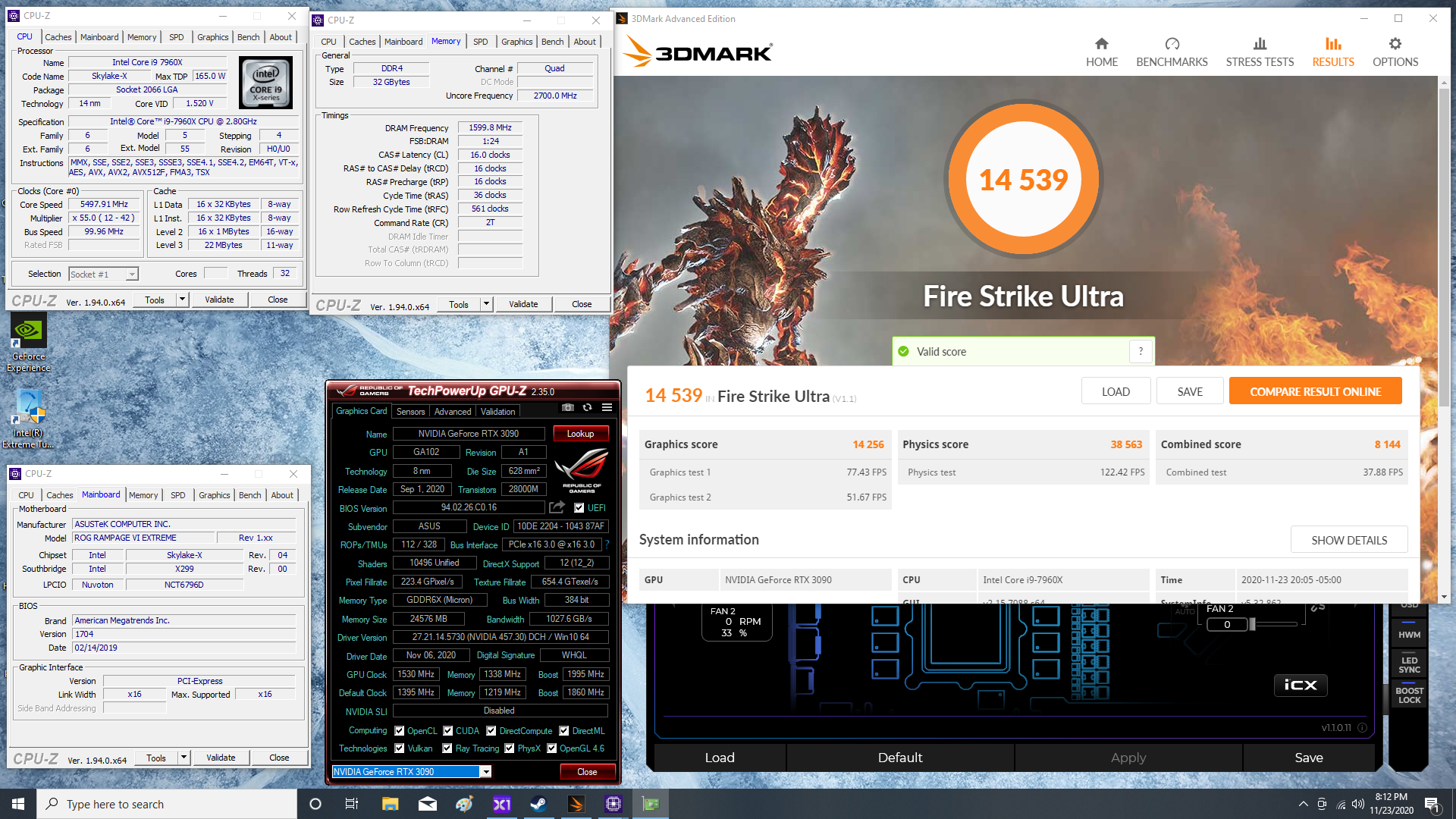Toggle the OpenGL 4.6 checkbox
This screenshot has width=1456, height=819.
click(x=552, y=748)
